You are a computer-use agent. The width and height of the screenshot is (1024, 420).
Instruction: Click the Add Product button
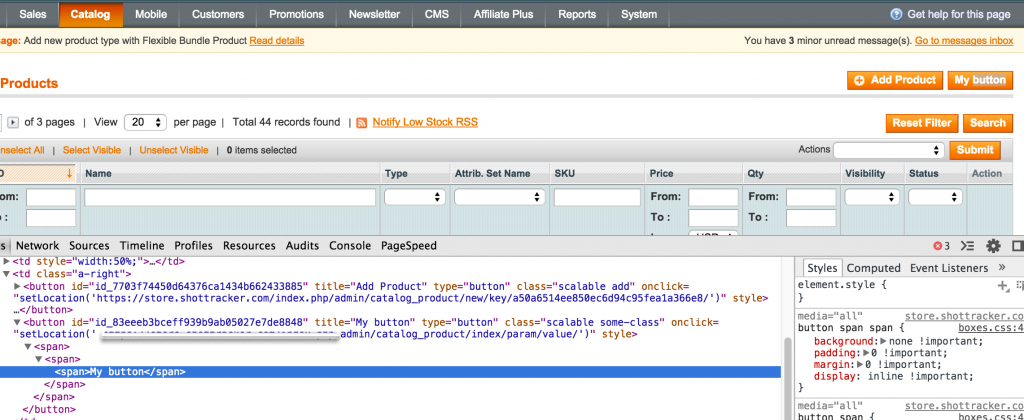point(895,80)
